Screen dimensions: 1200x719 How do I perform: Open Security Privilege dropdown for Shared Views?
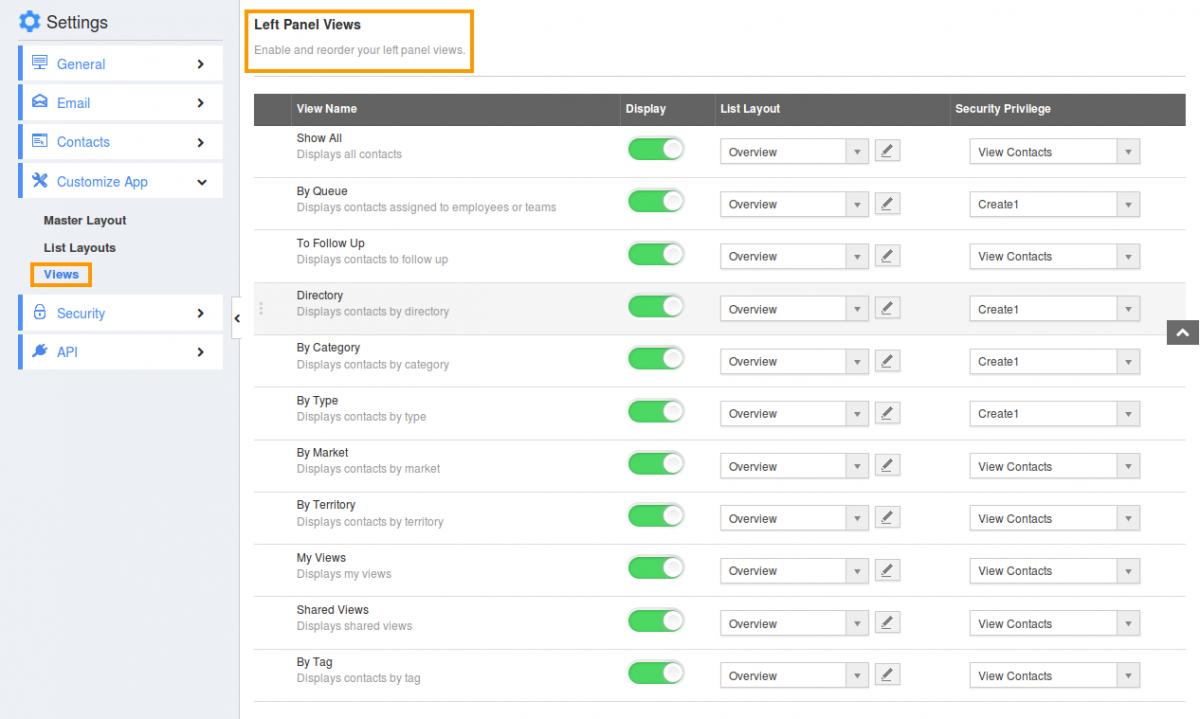[1055, 623]
